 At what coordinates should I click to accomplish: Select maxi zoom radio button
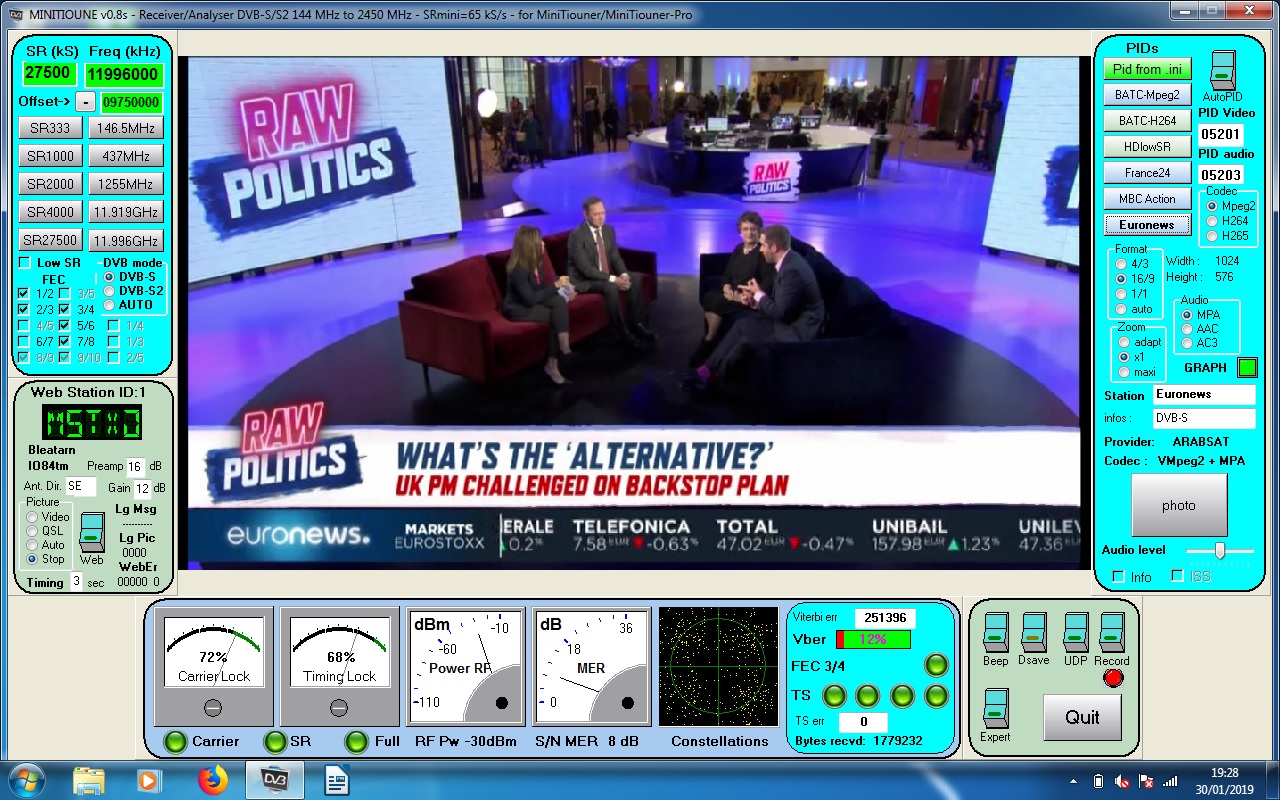click(x=1123, y=372)
